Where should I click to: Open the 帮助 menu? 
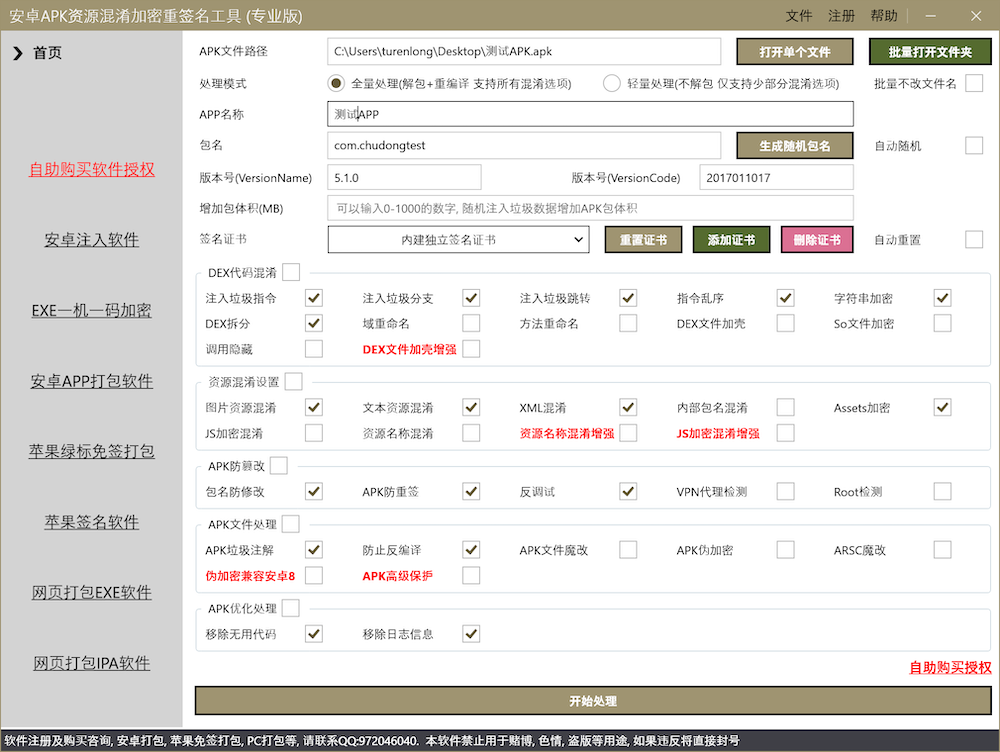click(883, 16)
